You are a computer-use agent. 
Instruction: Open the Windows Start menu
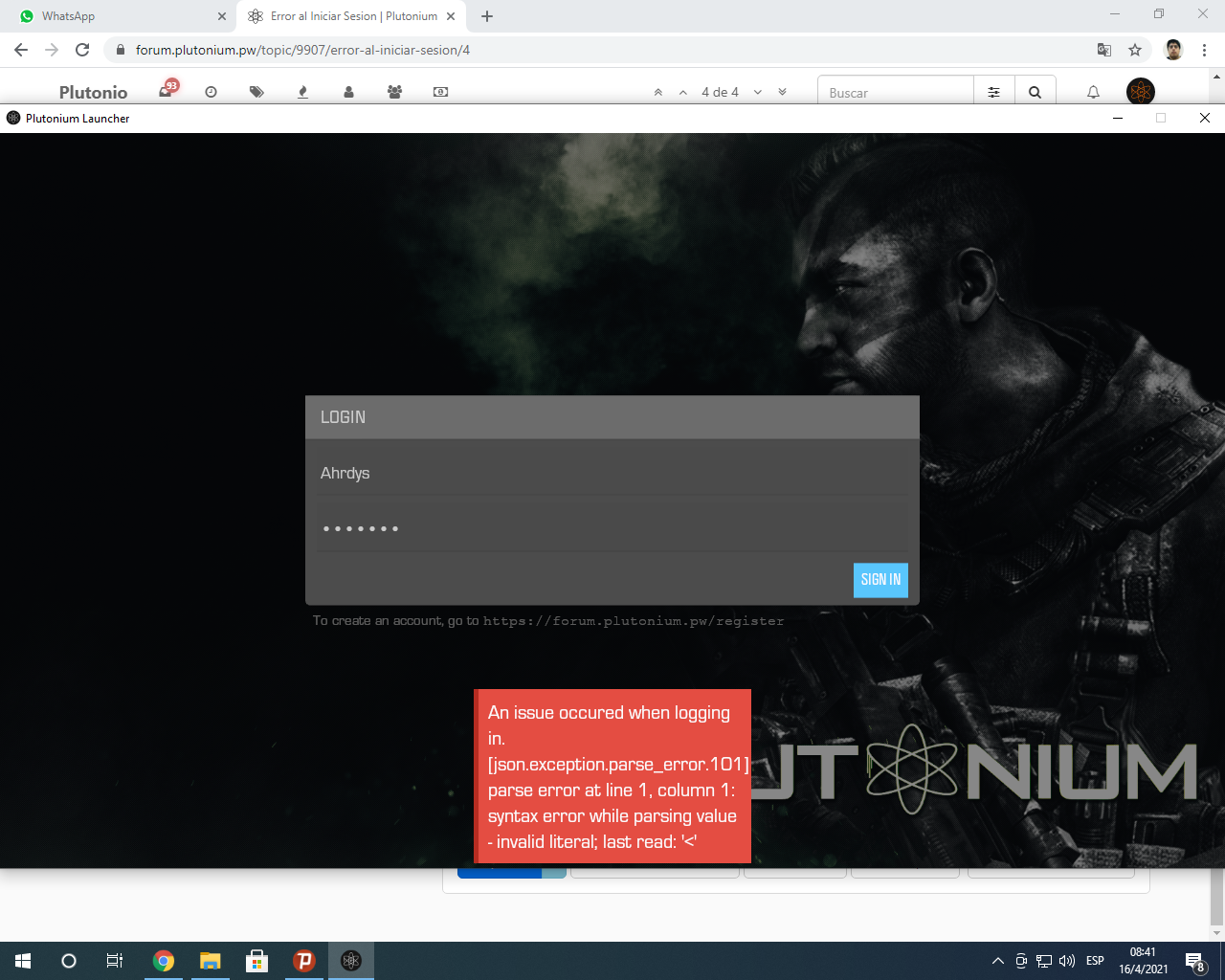23,961
